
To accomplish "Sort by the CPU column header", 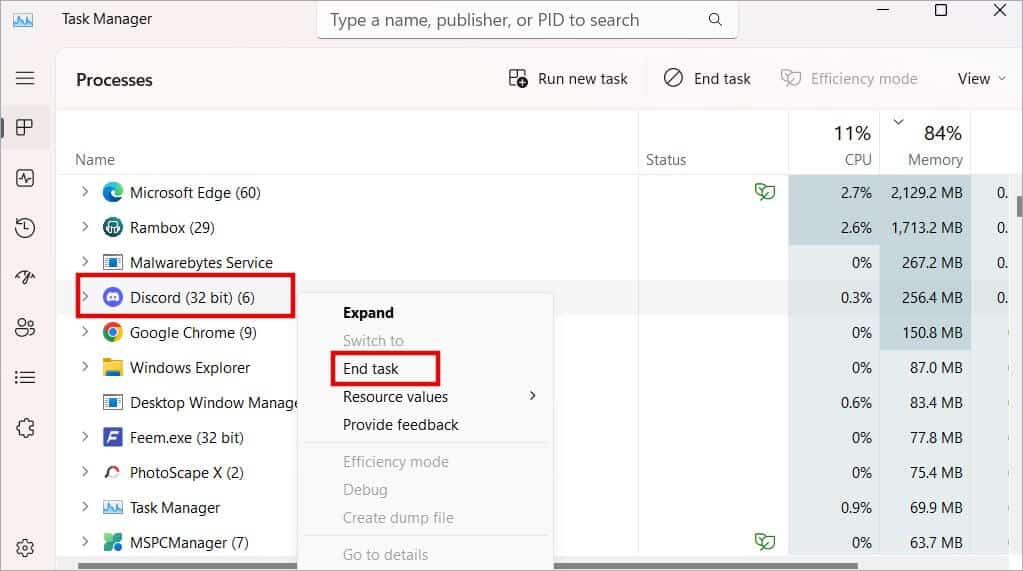I will point(857,160).
